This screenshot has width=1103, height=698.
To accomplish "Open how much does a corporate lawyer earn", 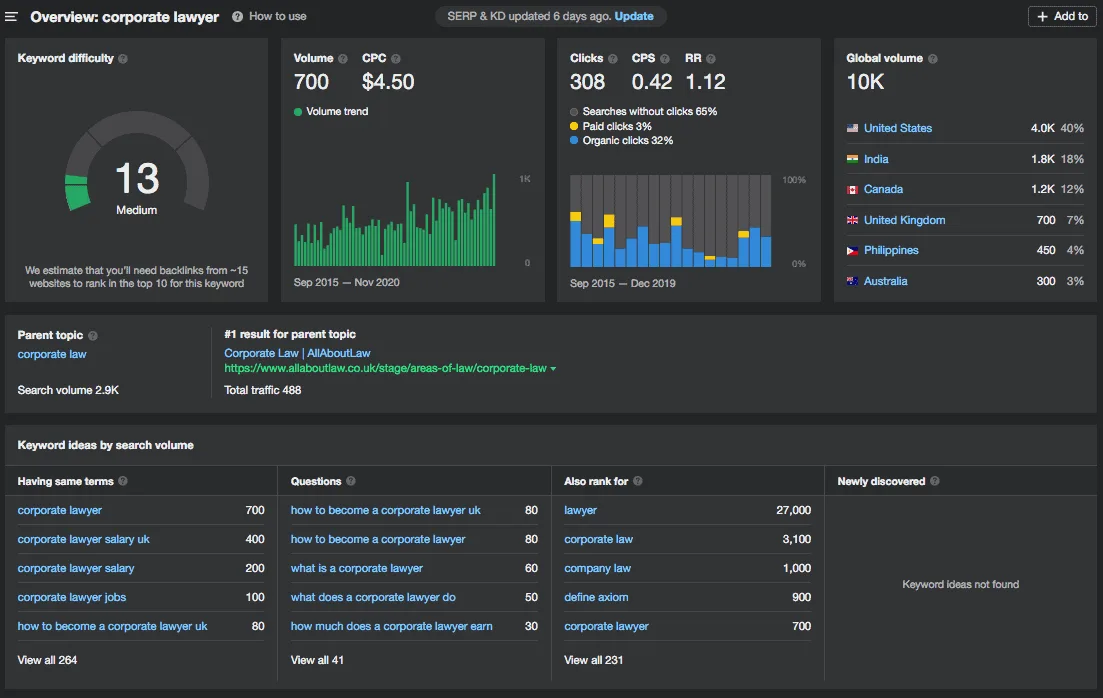I will [392, 626].
